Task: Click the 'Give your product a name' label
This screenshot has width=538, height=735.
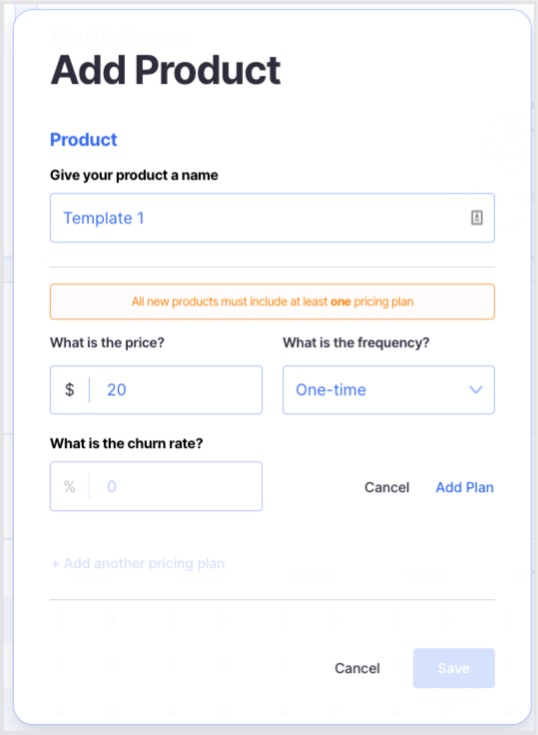Action: [x=134, y=175]
